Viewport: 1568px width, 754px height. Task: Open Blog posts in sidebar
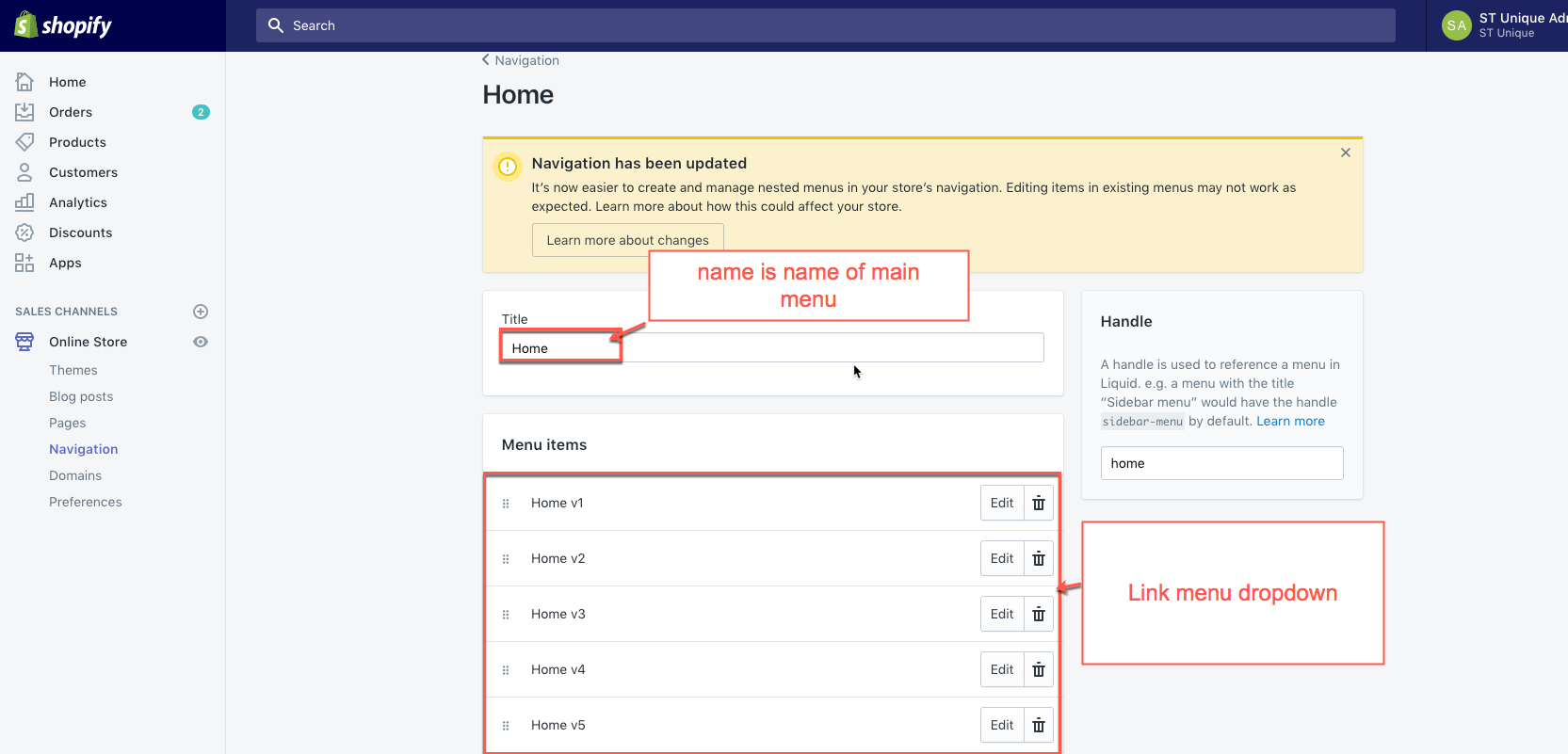pos(81,396)
